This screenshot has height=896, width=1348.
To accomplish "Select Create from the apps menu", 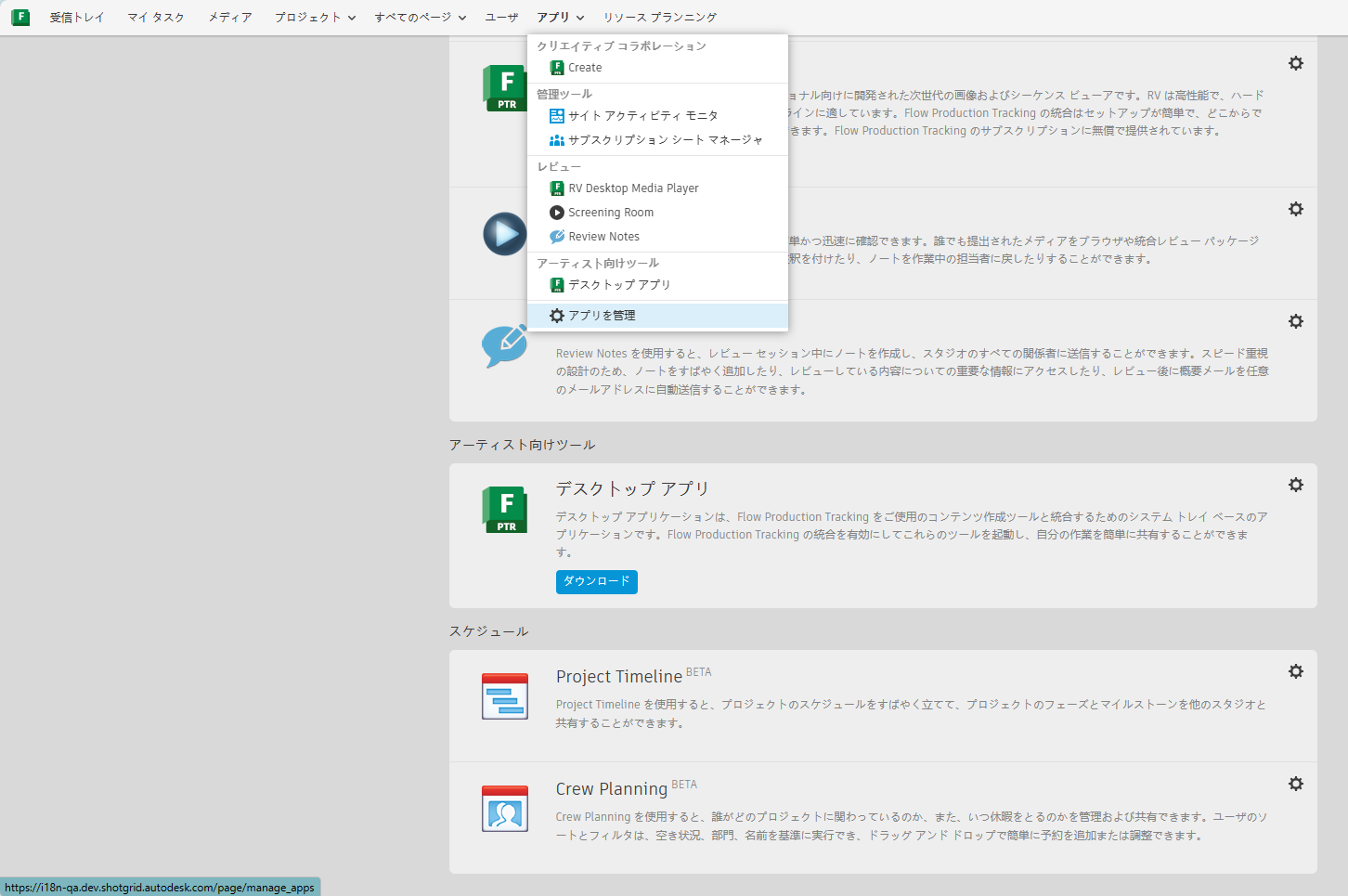I will point(657,68).
